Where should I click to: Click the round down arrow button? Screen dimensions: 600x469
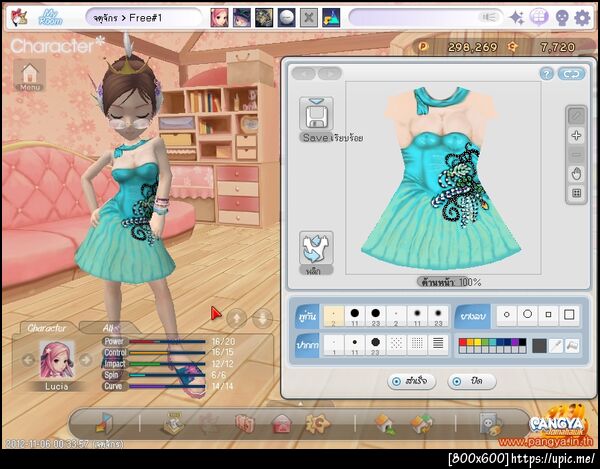coord(262,318)
